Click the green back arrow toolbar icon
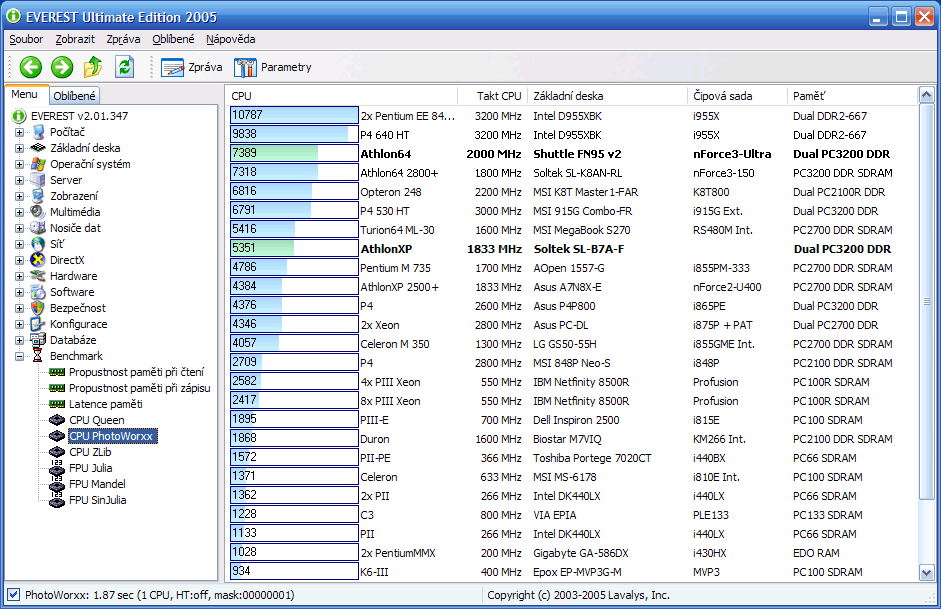941x609 pixels. [31, 67]
